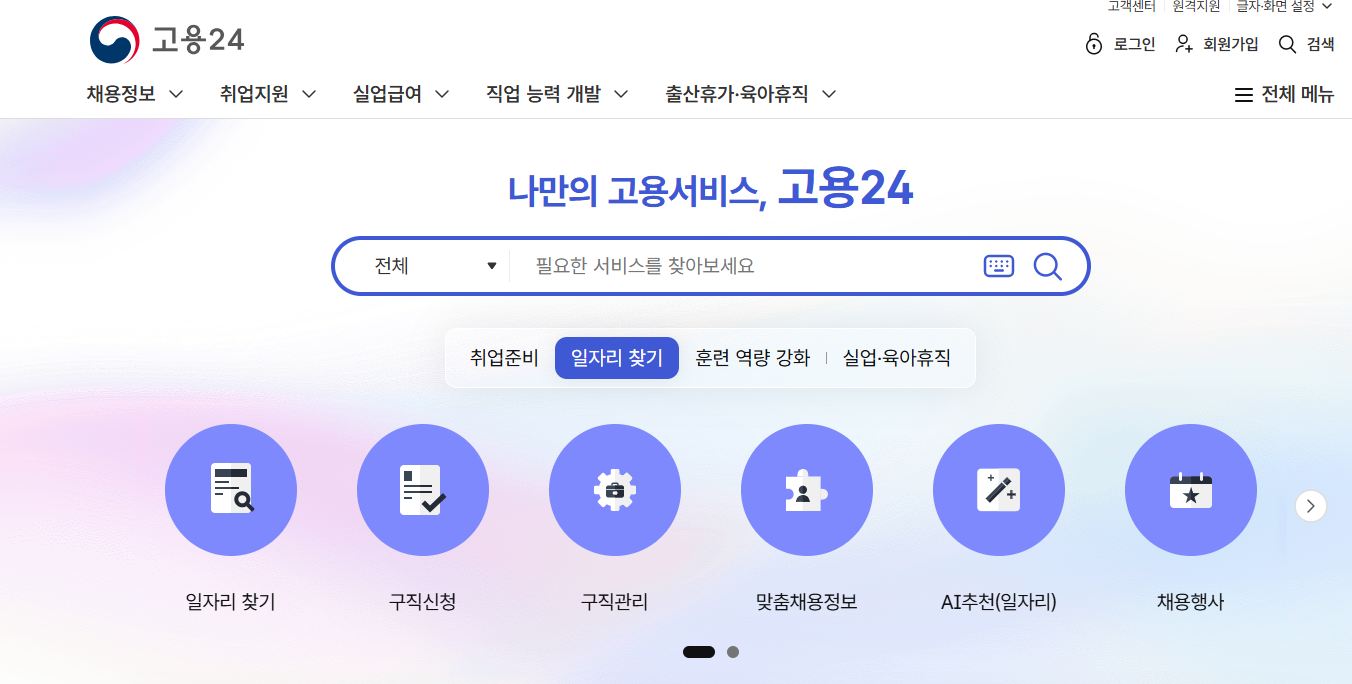Open the 출산휴가·육아휴직 menu

(737, 94)
